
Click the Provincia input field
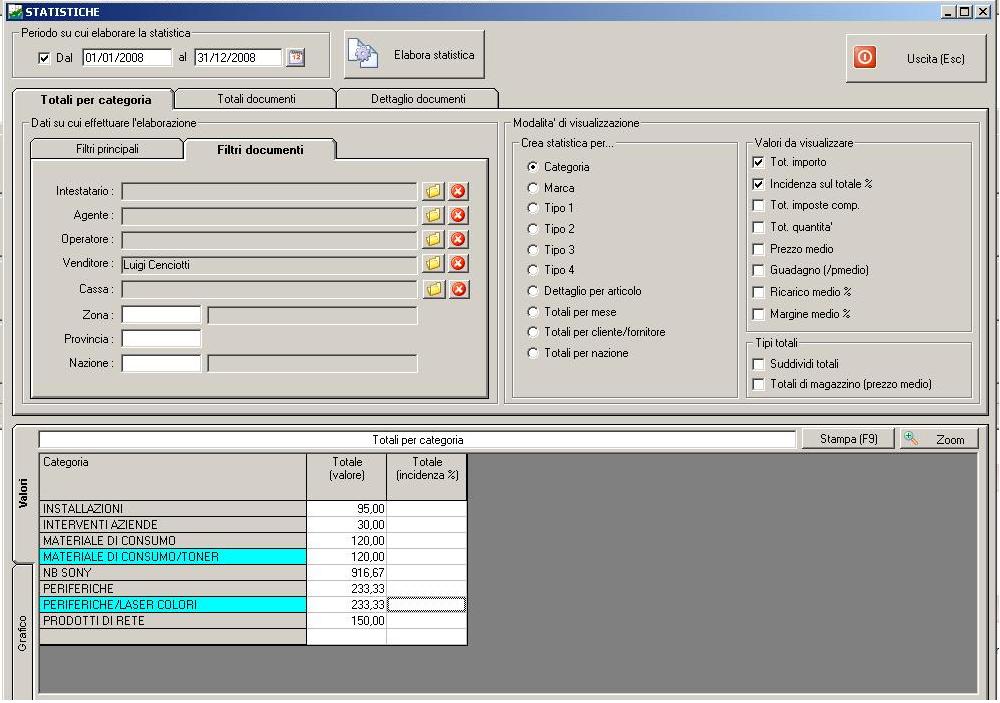pyautogui.click(x=161, y=339)
